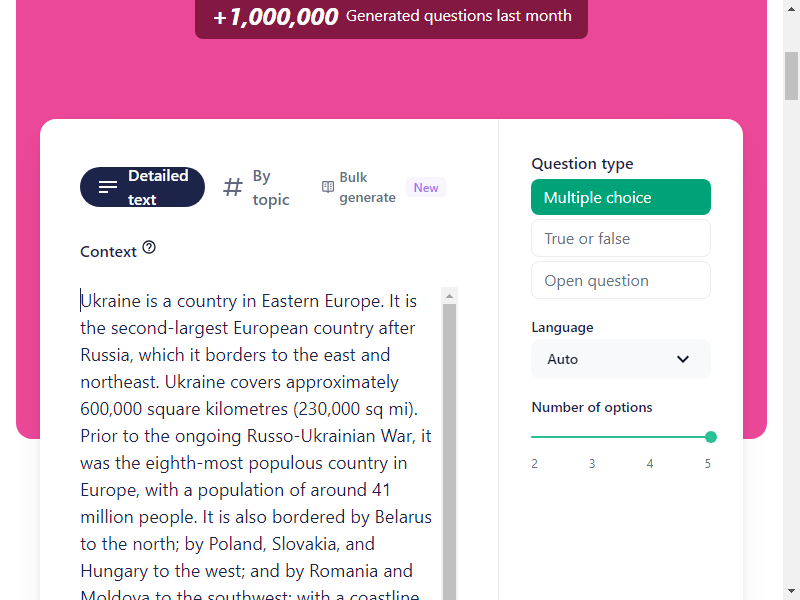800x600 pixels.
Task: Select Multiple choice question type
Action: tap(620, 197)
